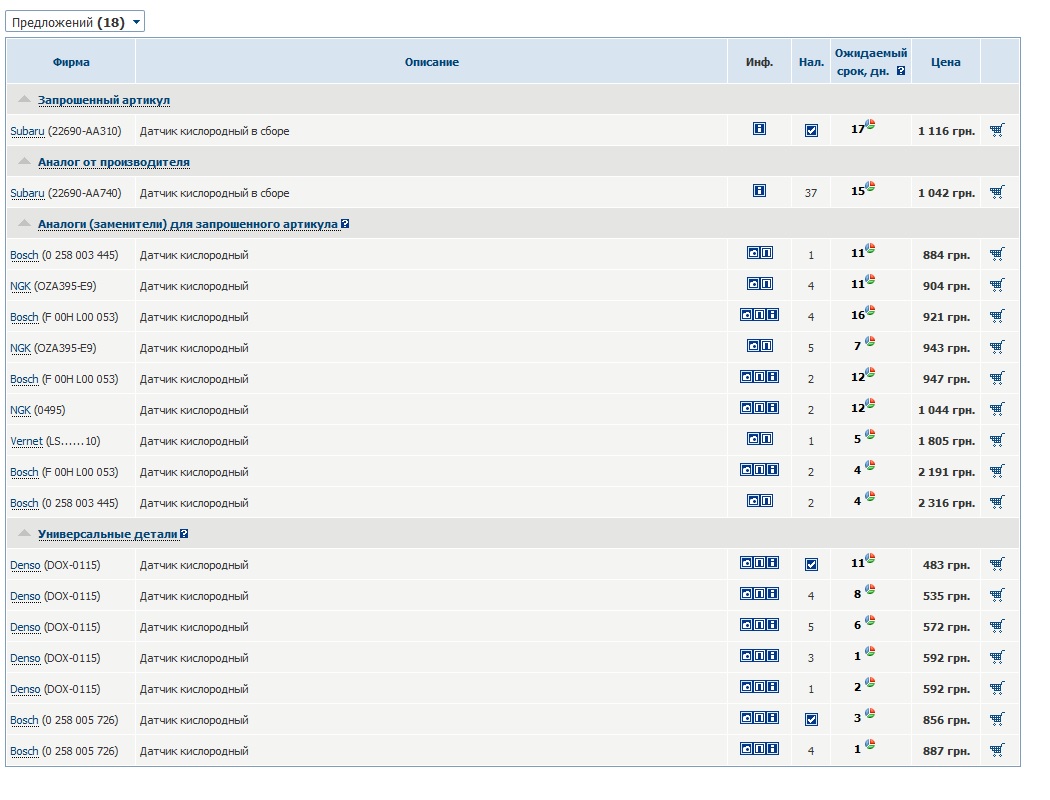Click delivery pie chart in 943 грн. NGK row
The height and width of the screenshot is (800, 1050).
[x=870, y=342]
